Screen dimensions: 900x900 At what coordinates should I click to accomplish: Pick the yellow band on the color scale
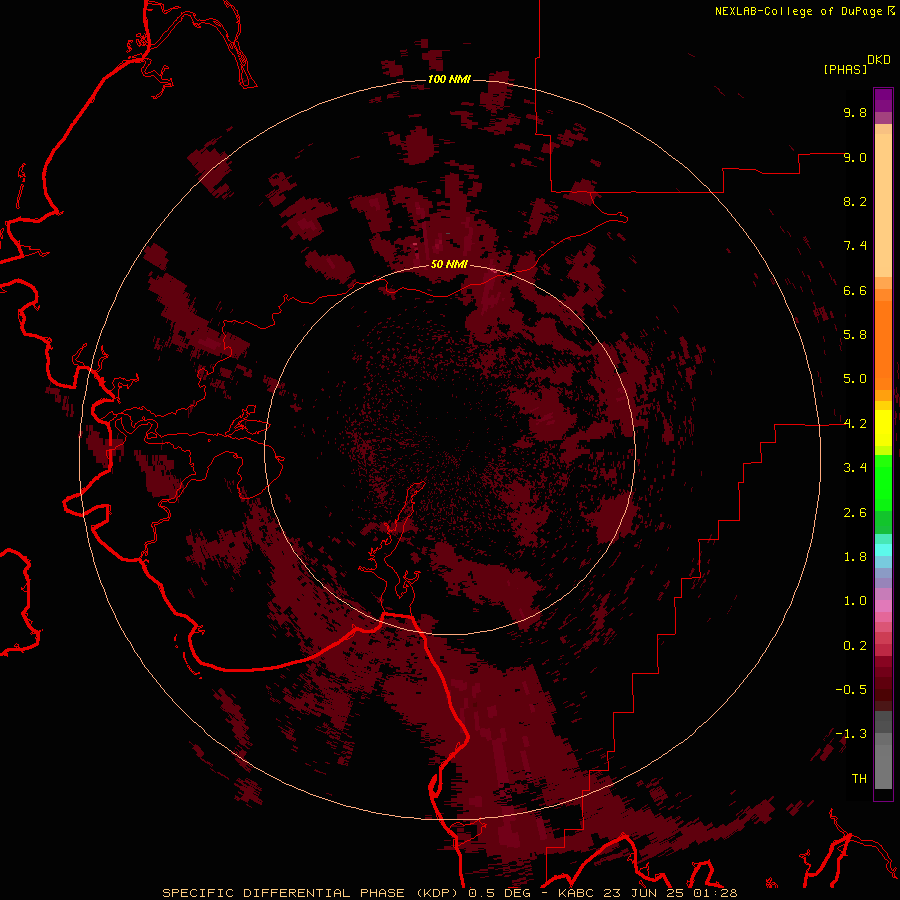[x=883, y=428]
